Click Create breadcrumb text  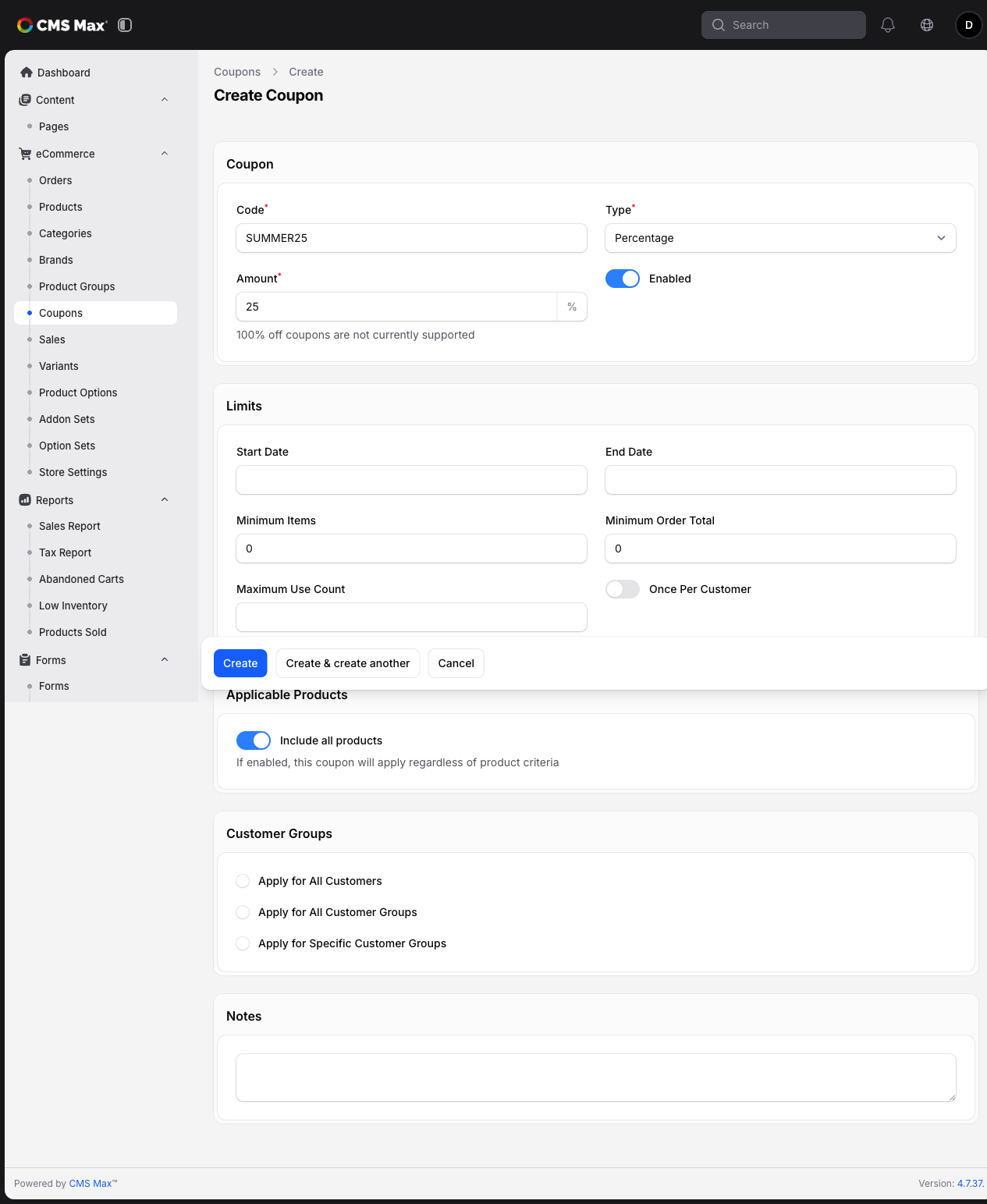[x=306, y=72]
